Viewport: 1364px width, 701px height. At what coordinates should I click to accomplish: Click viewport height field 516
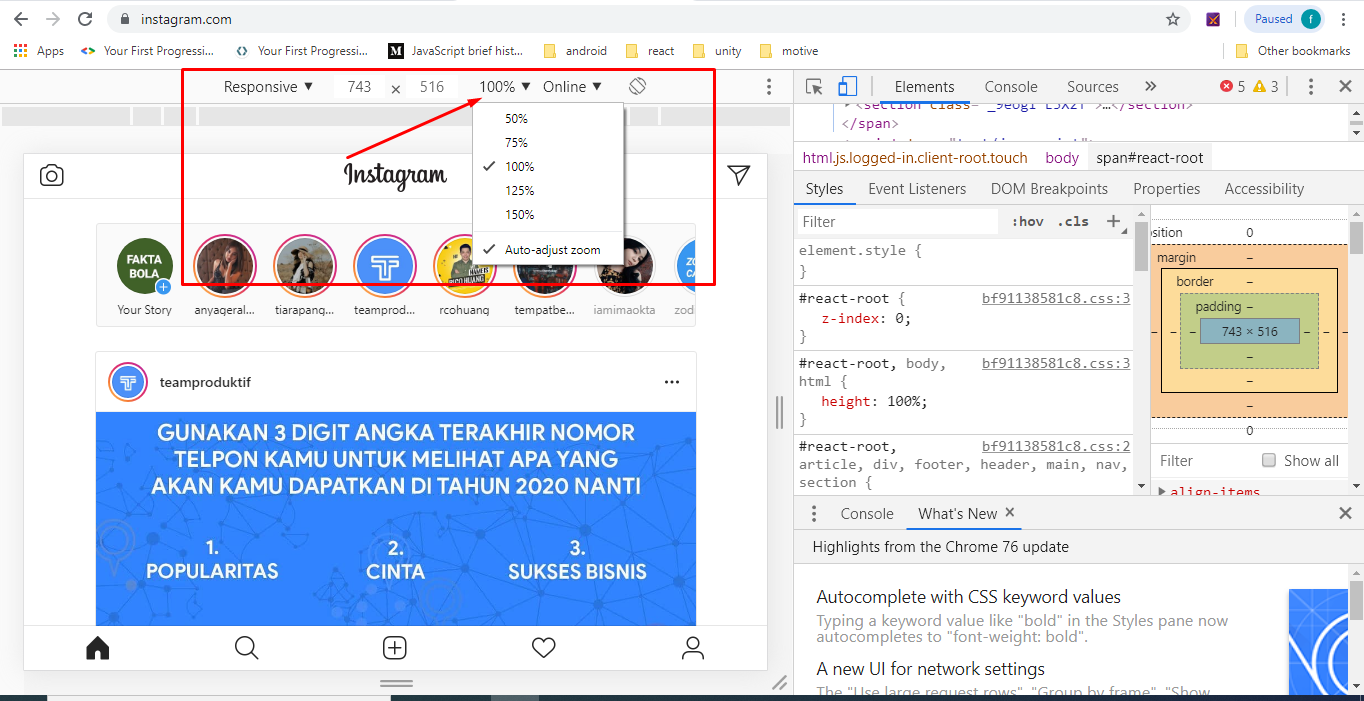coord(432,87)
